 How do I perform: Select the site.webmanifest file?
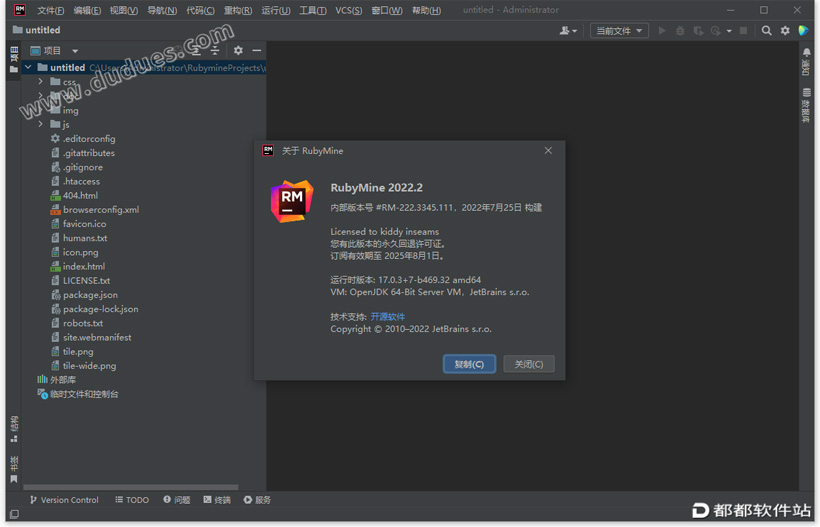pyautogui.click(x=91, y=338)
